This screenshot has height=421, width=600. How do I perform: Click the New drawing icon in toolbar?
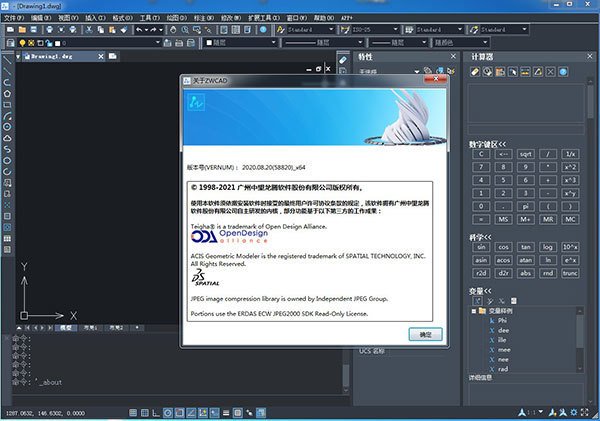point(10,29)
